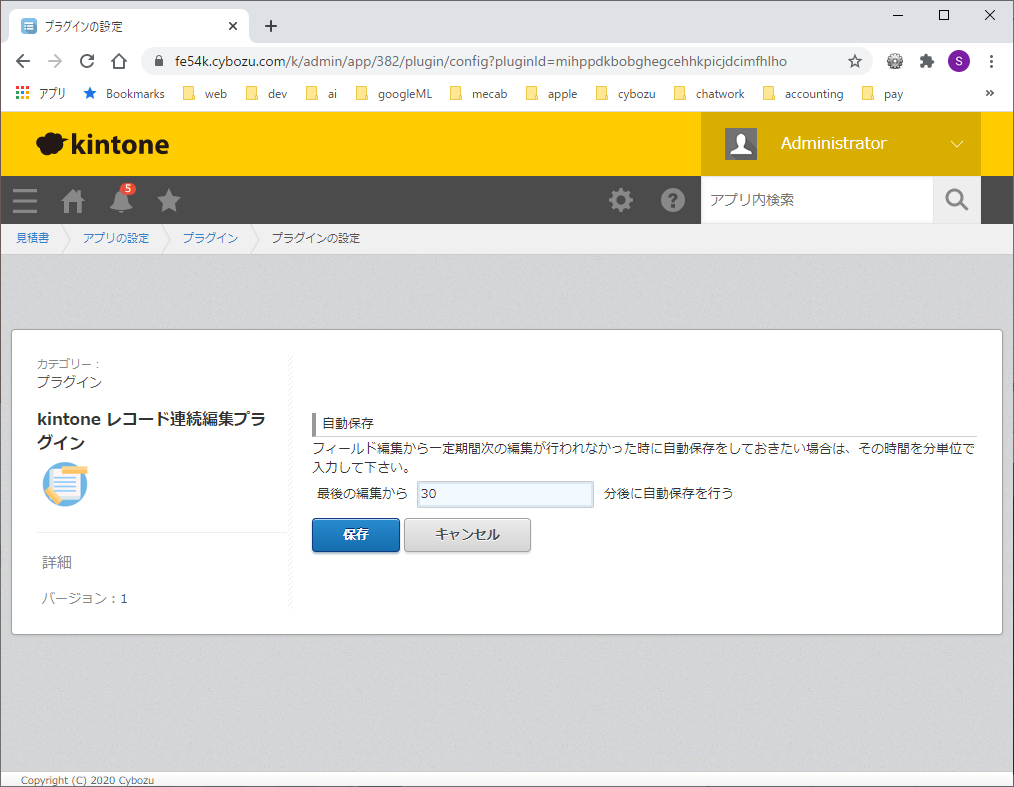Click the blue 保存 button
The width and height of the screenshot is (1014, 787).
pyautogui.click(x=356, y=535)
